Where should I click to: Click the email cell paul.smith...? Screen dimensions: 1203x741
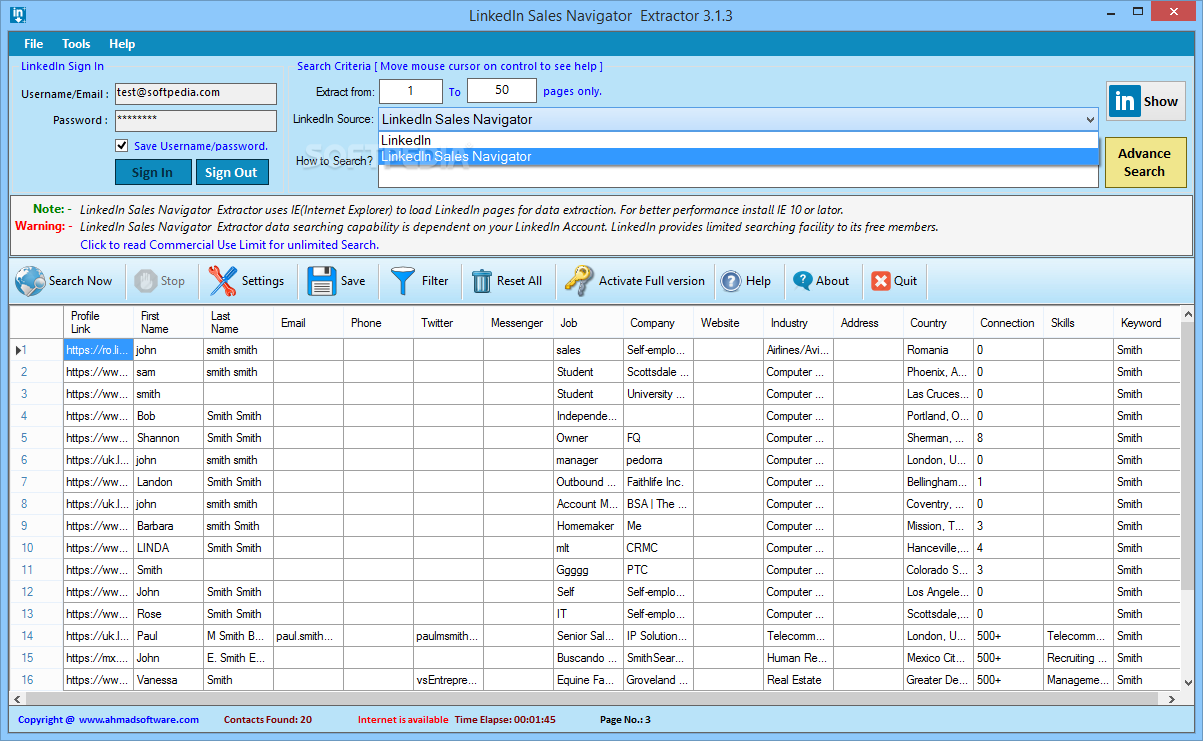tap(308, 636)
